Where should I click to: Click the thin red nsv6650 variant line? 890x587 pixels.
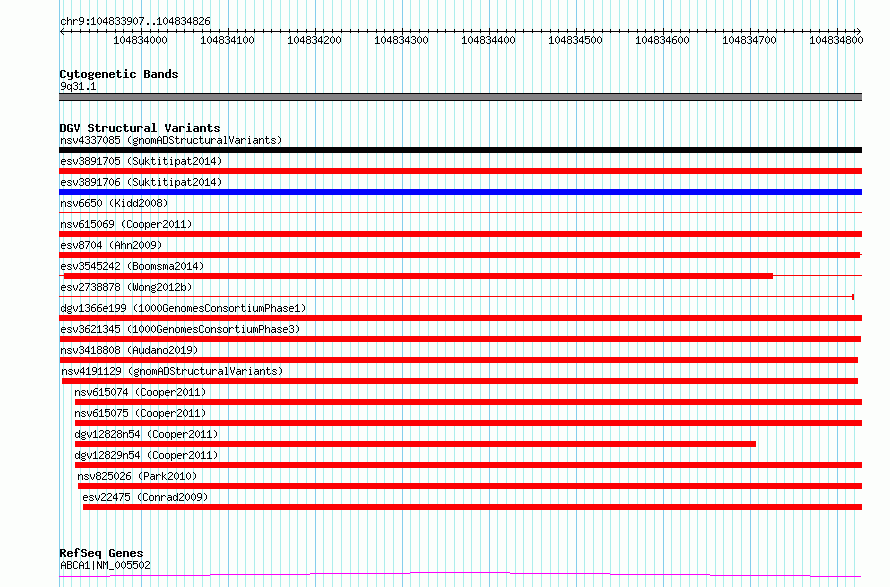coord(460,213)
